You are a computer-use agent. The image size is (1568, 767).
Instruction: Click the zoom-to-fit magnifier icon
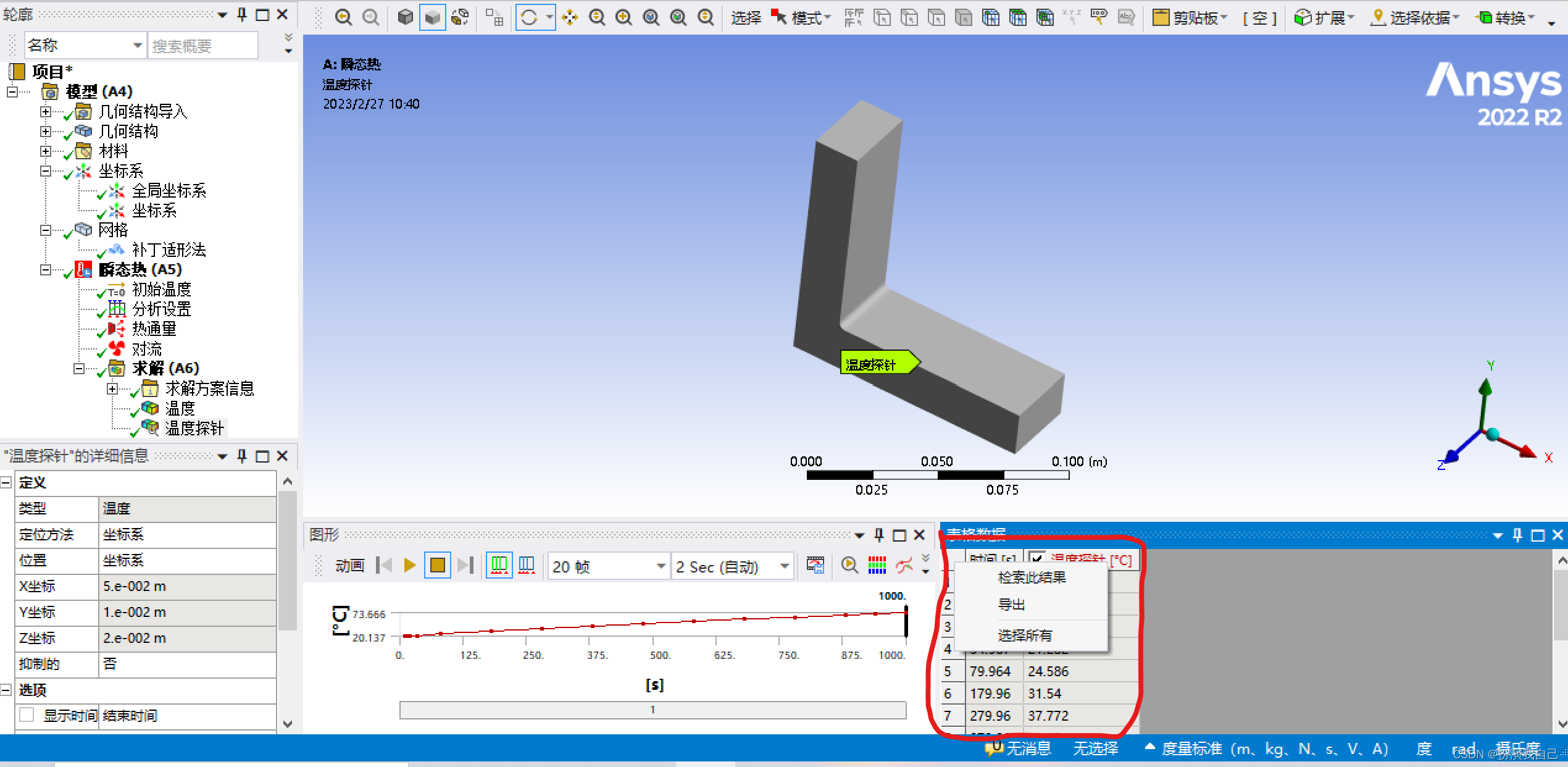pos(651,17)
